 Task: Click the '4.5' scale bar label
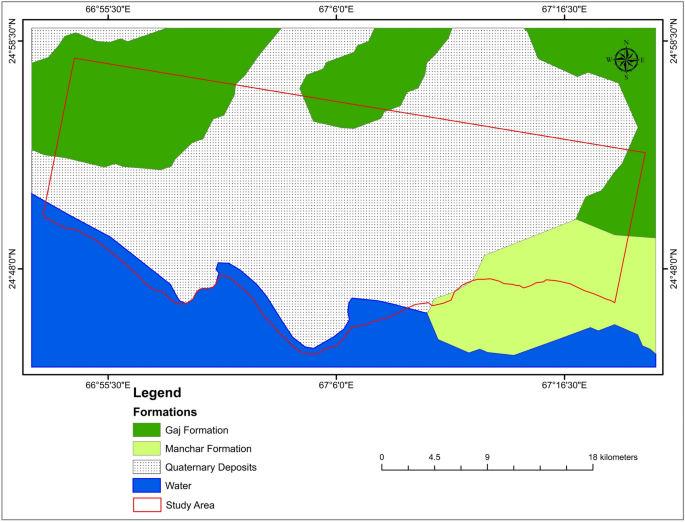click(x=434, y=457)
